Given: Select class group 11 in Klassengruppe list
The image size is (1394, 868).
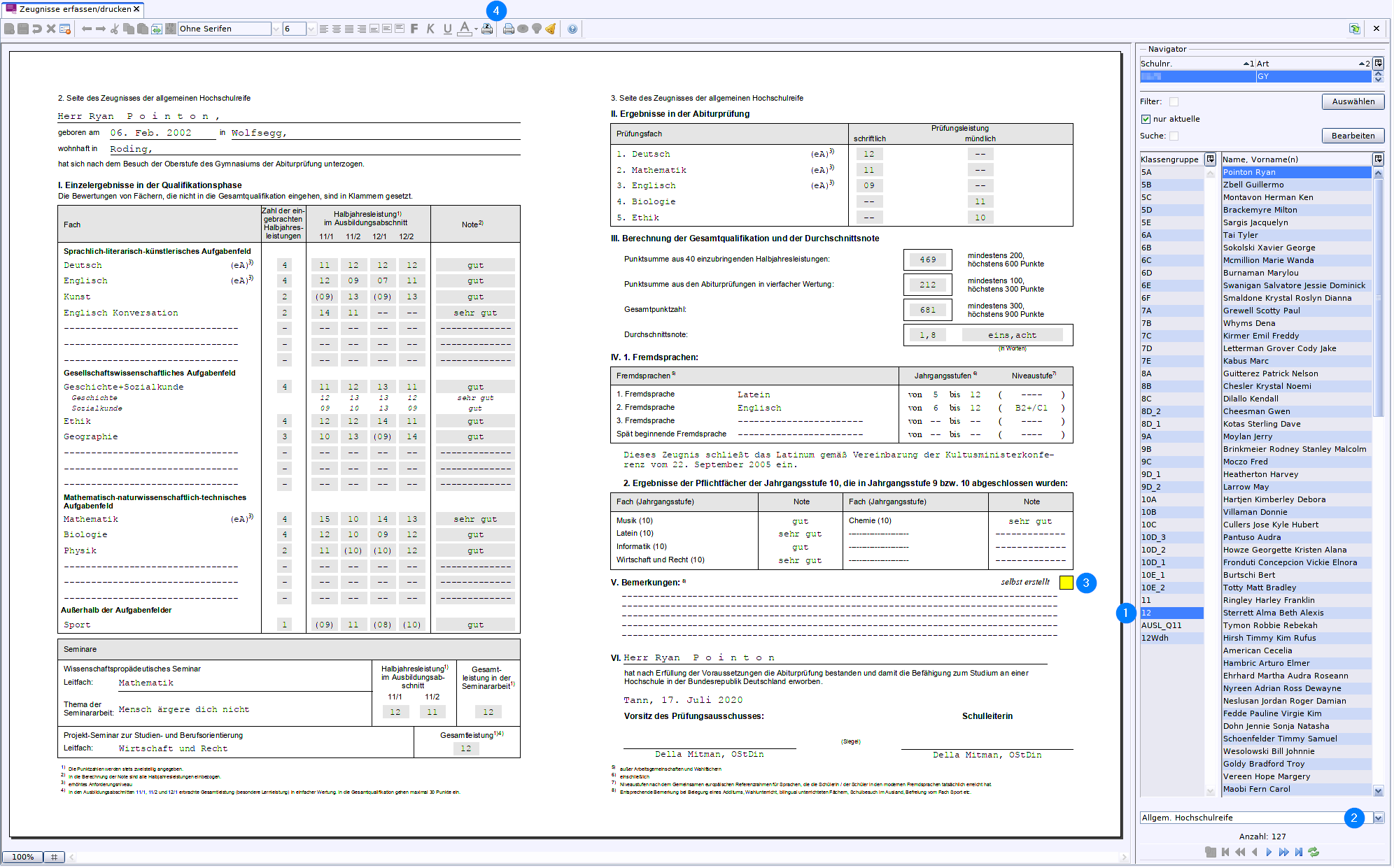Looking at the screenshot, I should pos(1171,600).
